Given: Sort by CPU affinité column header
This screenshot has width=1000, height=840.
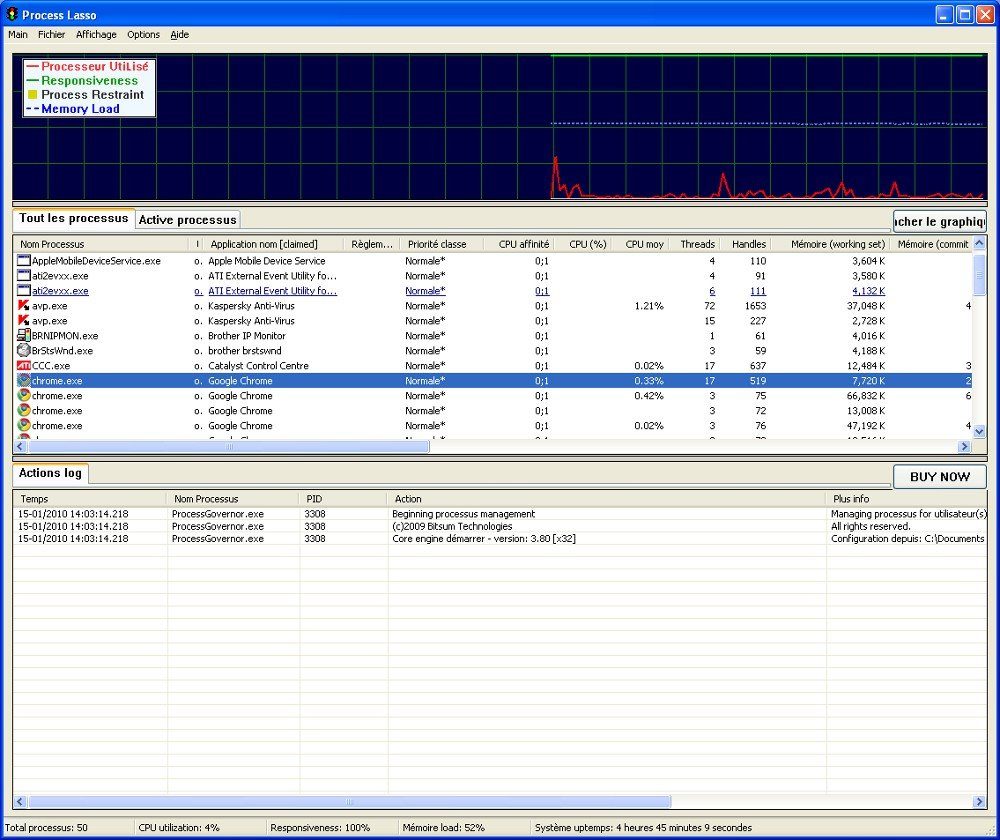Looking at the screenshot, I should click(x=518, y=244).
